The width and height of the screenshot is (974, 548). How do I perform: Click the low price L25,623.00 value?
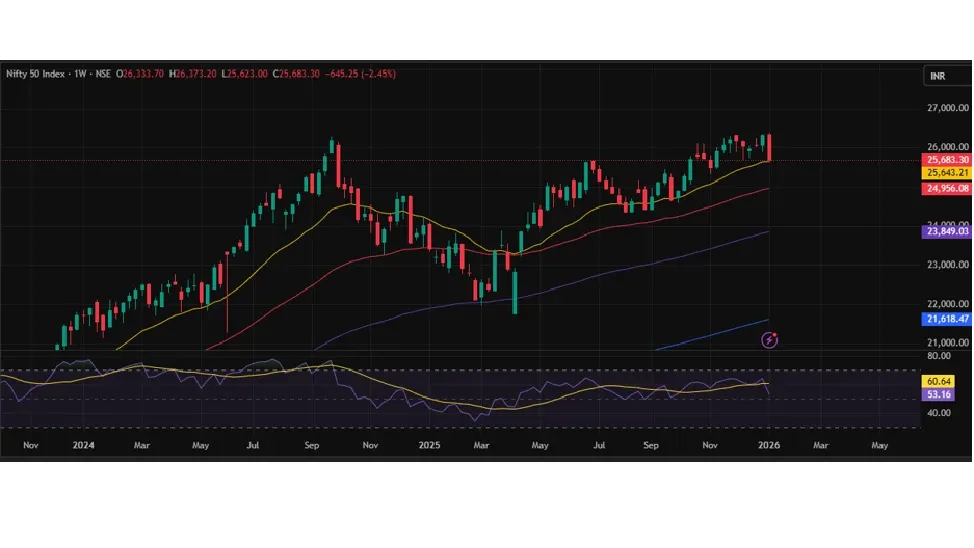(245, 74)
